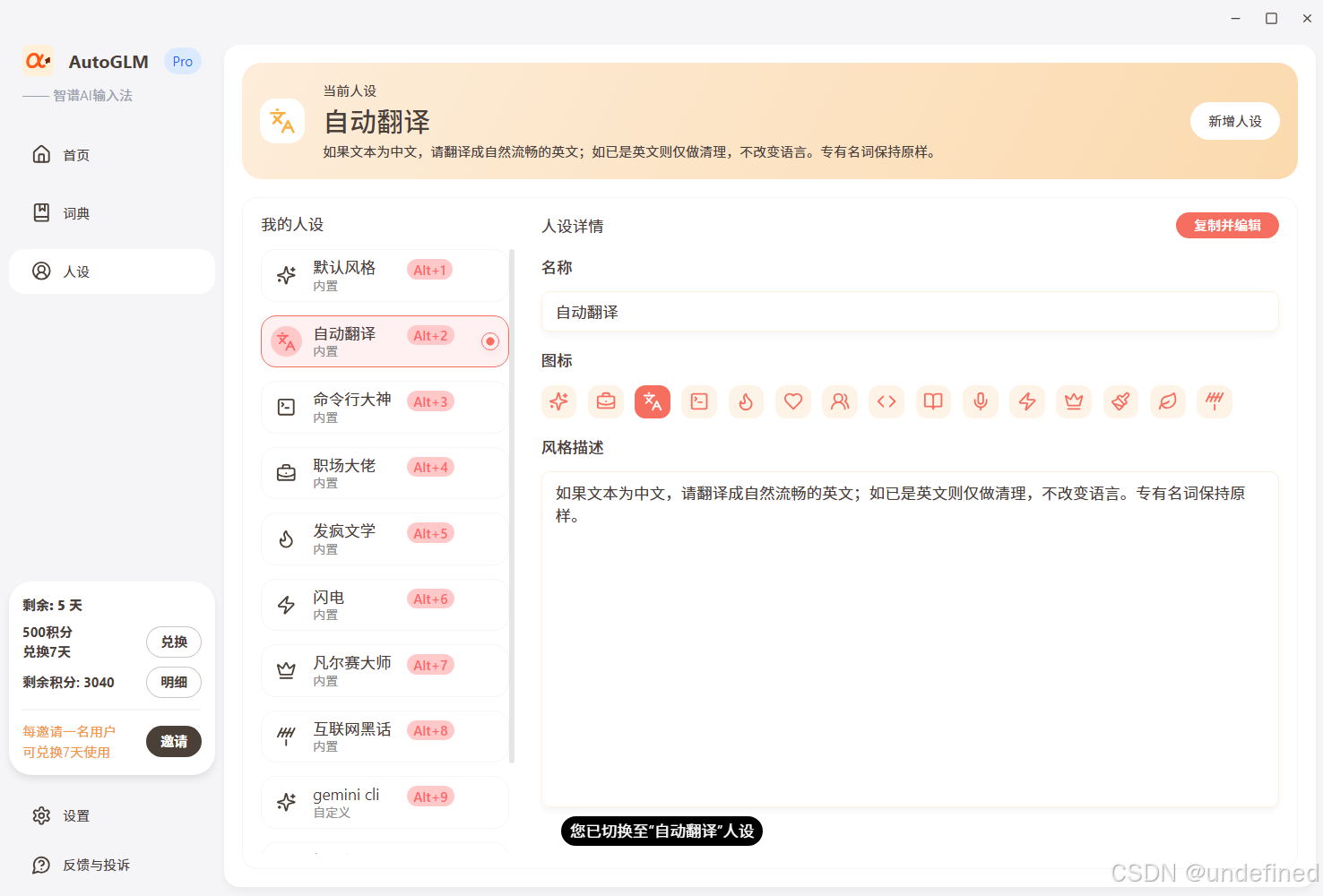Image resolution: width=1323 pixels, height=896 pixels.
Task: Choose the translate icon in 图标 row
Action: click(653, 401)
